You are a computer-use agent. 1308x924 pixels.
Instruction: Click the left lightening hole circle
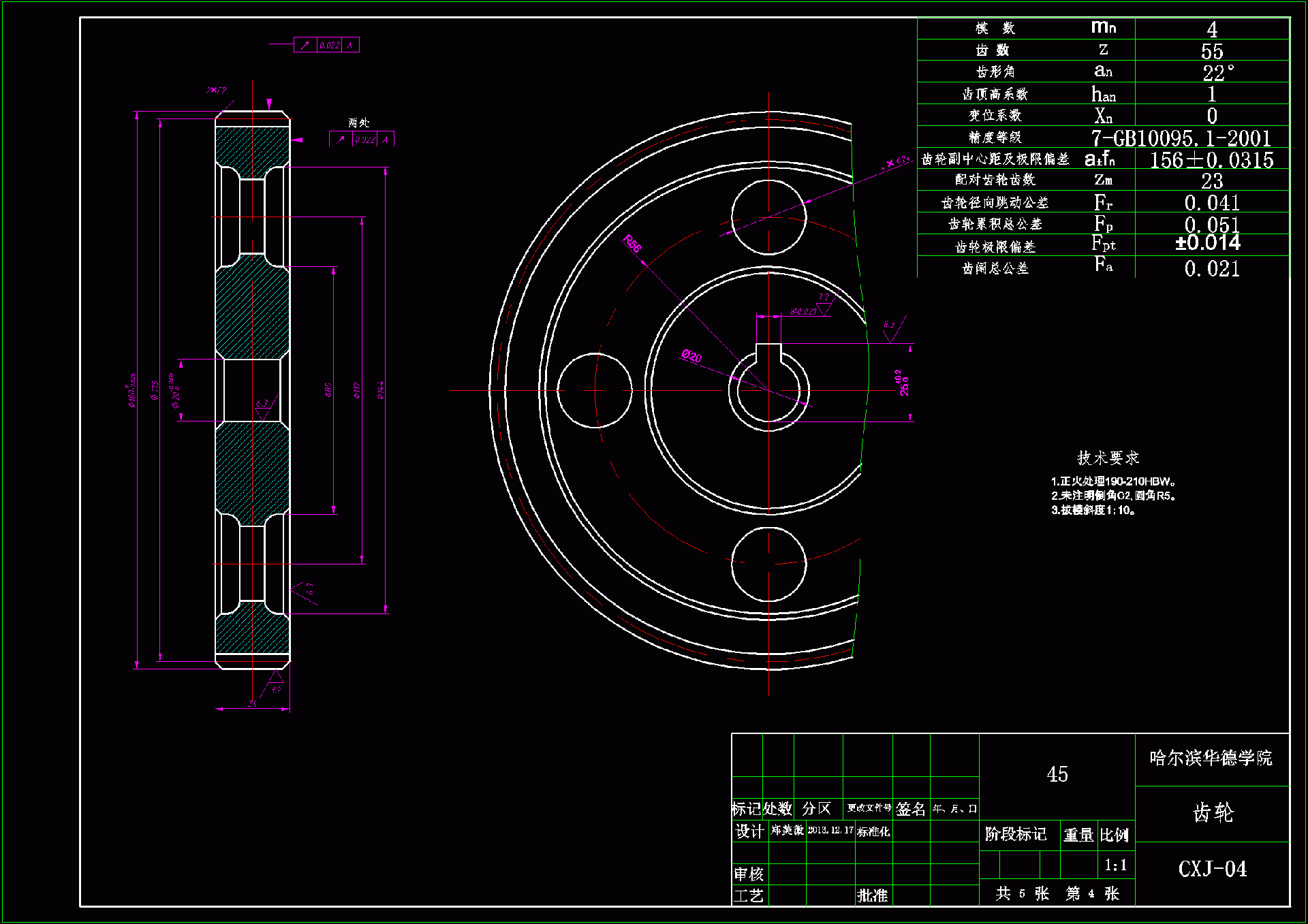click(594, 390)
